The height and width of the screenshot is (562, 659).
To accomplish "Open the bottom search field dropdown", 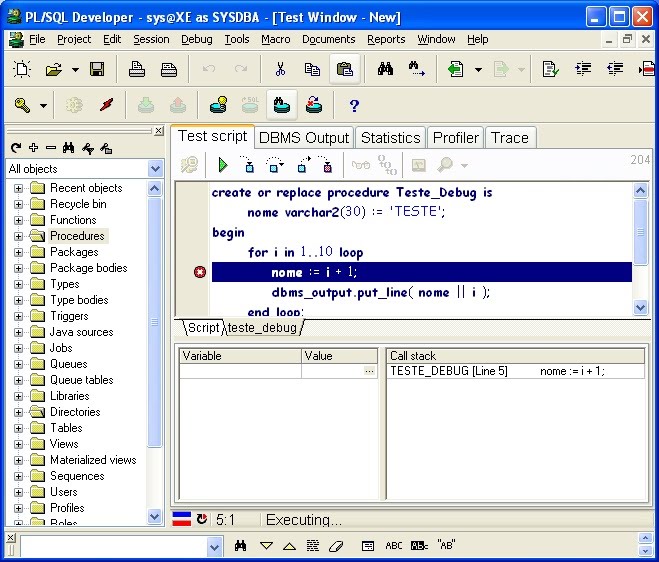I will [x=214, y=546].
